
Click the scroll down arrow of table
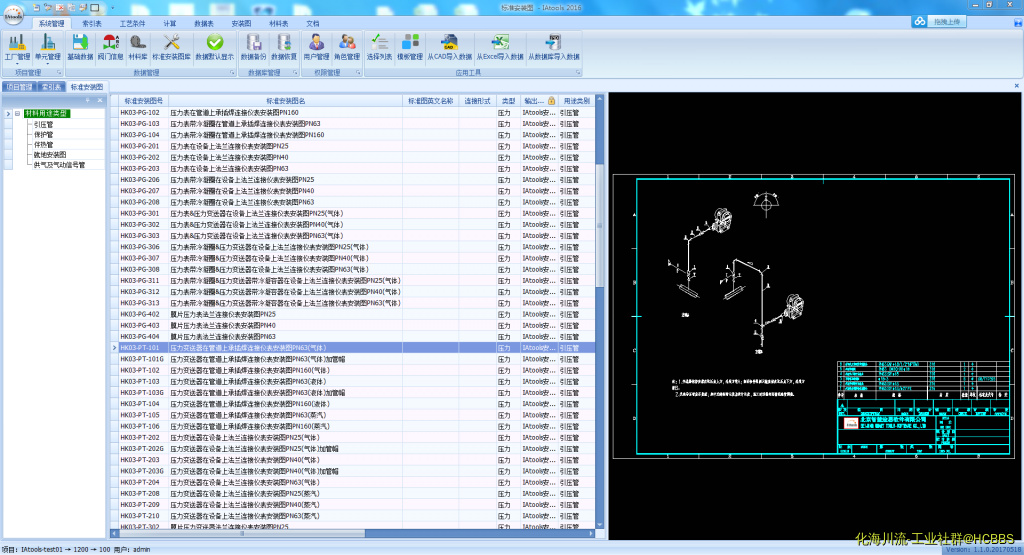pos(600,524)
